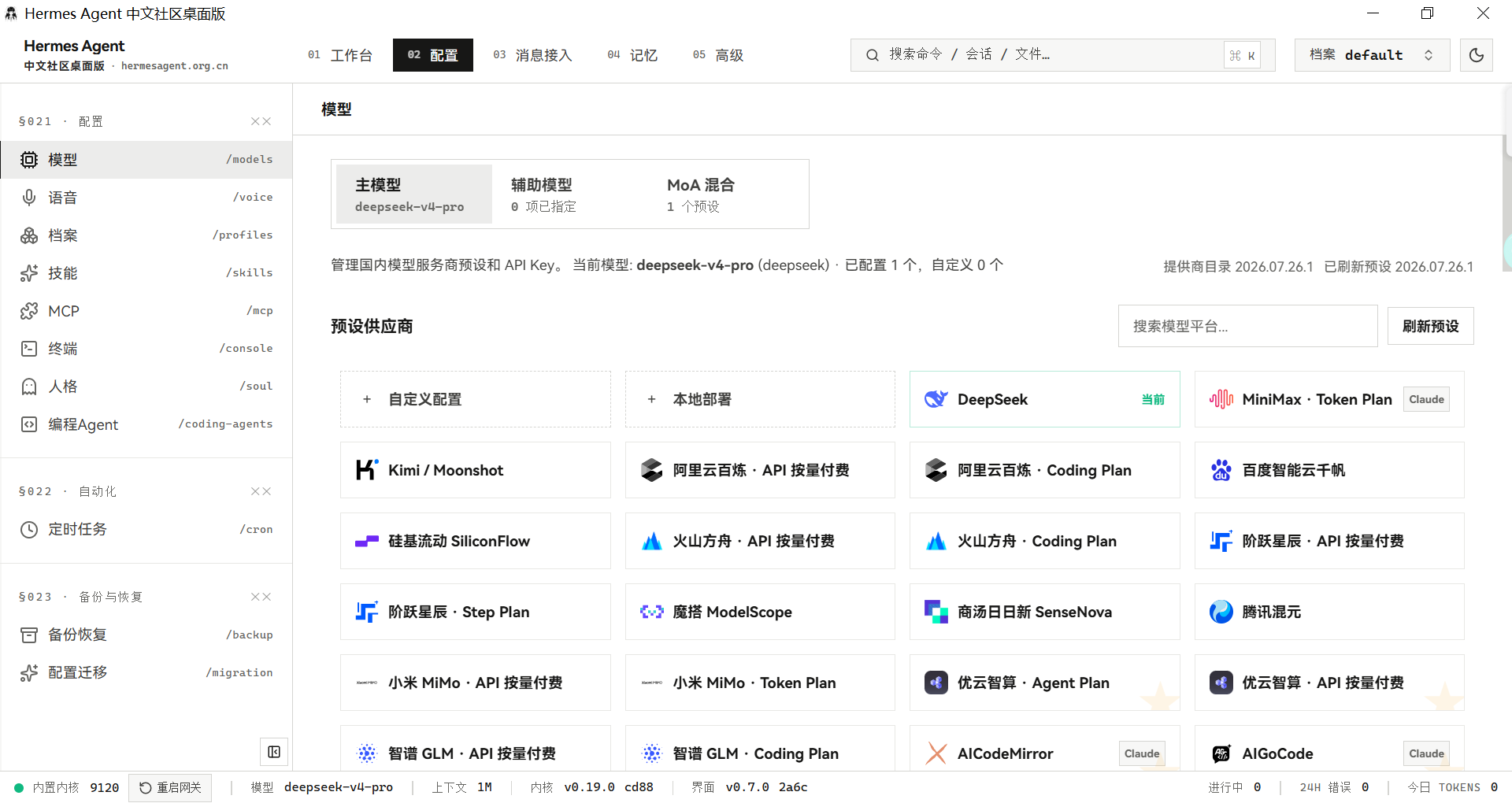
Task: Collapse the §022 自动化 sidebar section
Action: click(261, 491)
